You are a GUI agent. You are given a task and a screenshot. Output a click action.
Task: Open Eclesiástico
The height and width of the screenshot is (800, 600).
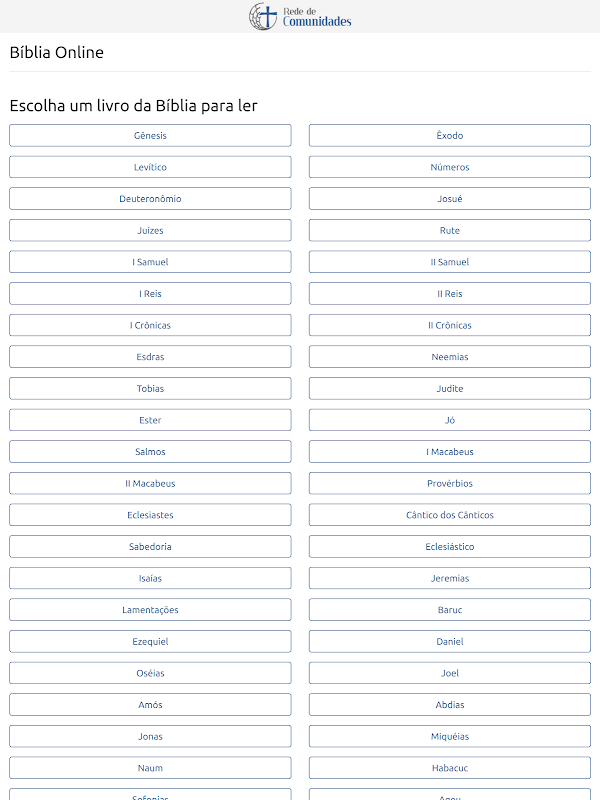point(449,546)
